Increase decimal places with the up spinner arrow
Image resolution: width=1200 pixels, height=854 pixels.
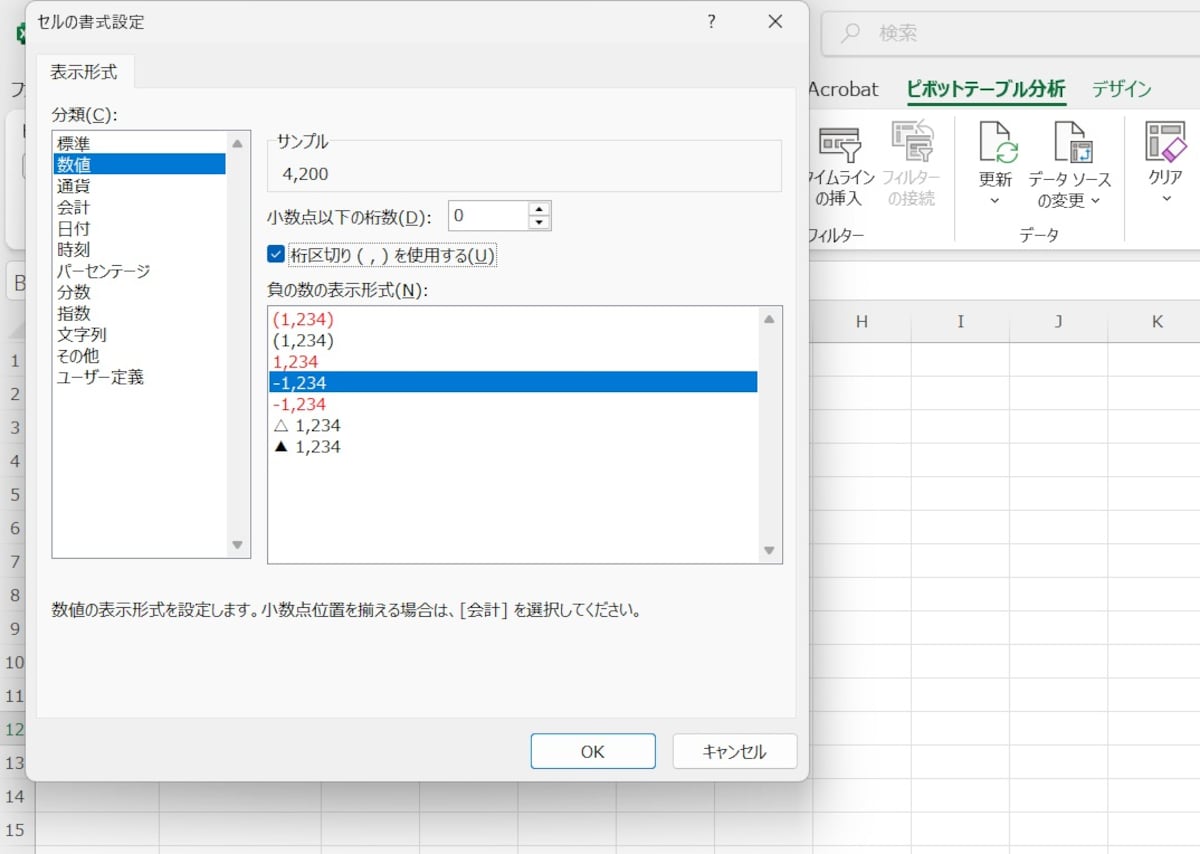click(x=540, y=208)
